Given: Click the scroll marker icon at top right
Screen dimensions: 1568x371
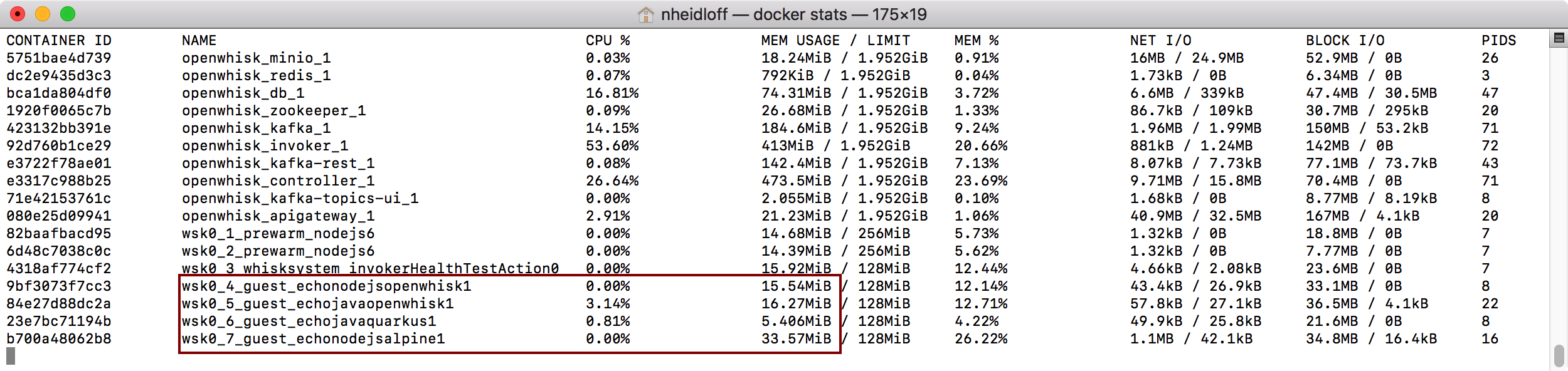Looking at the screenshot, I should coord(1559,38).
